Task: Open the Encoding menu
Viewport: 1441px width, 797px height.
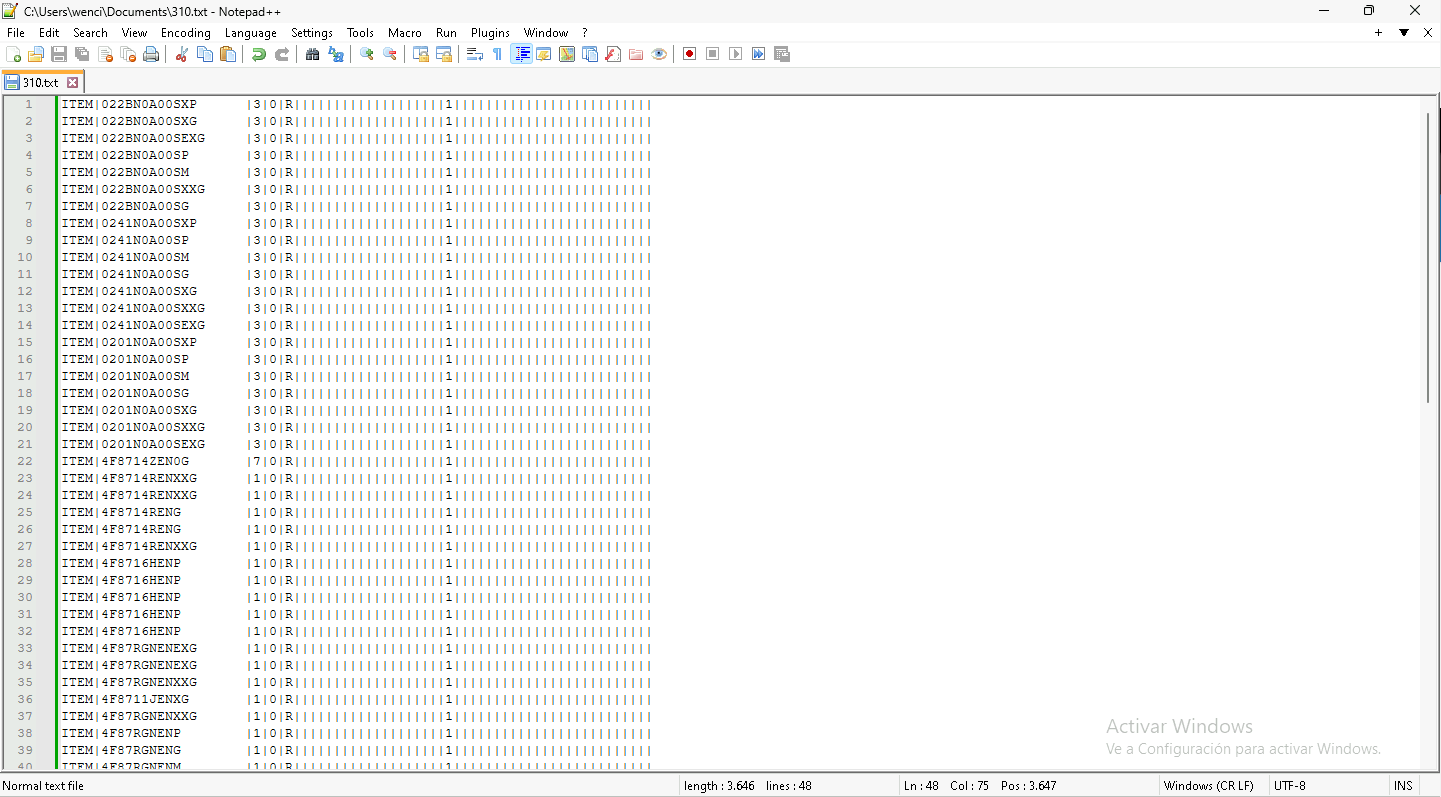Action: (186, 33)
